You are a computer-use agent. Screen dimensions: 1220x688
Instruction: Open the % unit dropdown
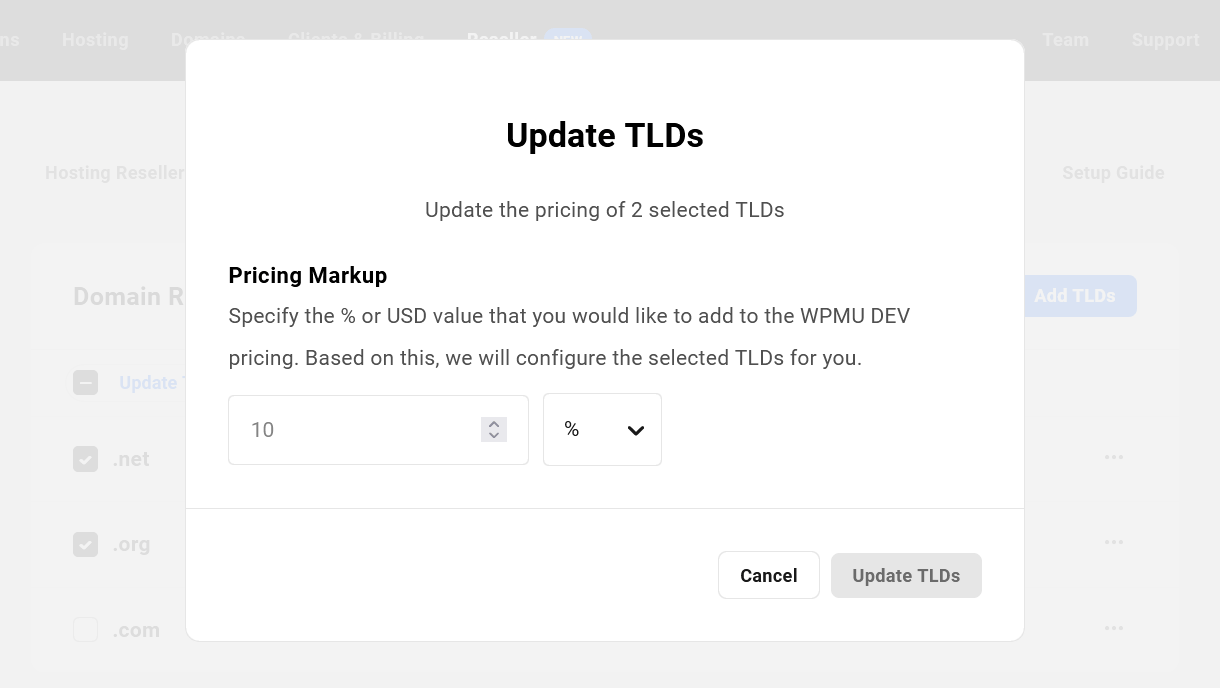602,430
